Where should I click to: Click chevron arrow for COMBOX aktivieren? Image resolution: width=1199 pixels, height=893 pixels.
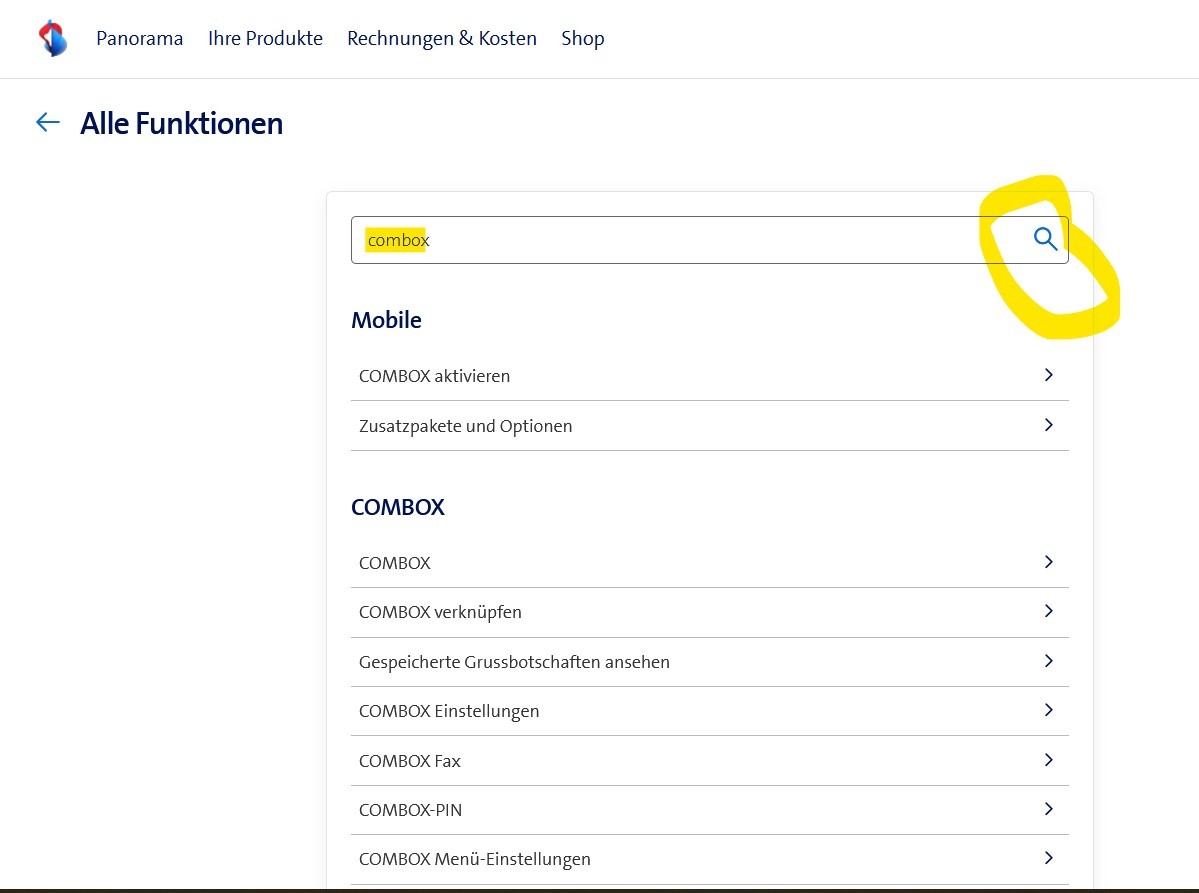click(1048, 375)
